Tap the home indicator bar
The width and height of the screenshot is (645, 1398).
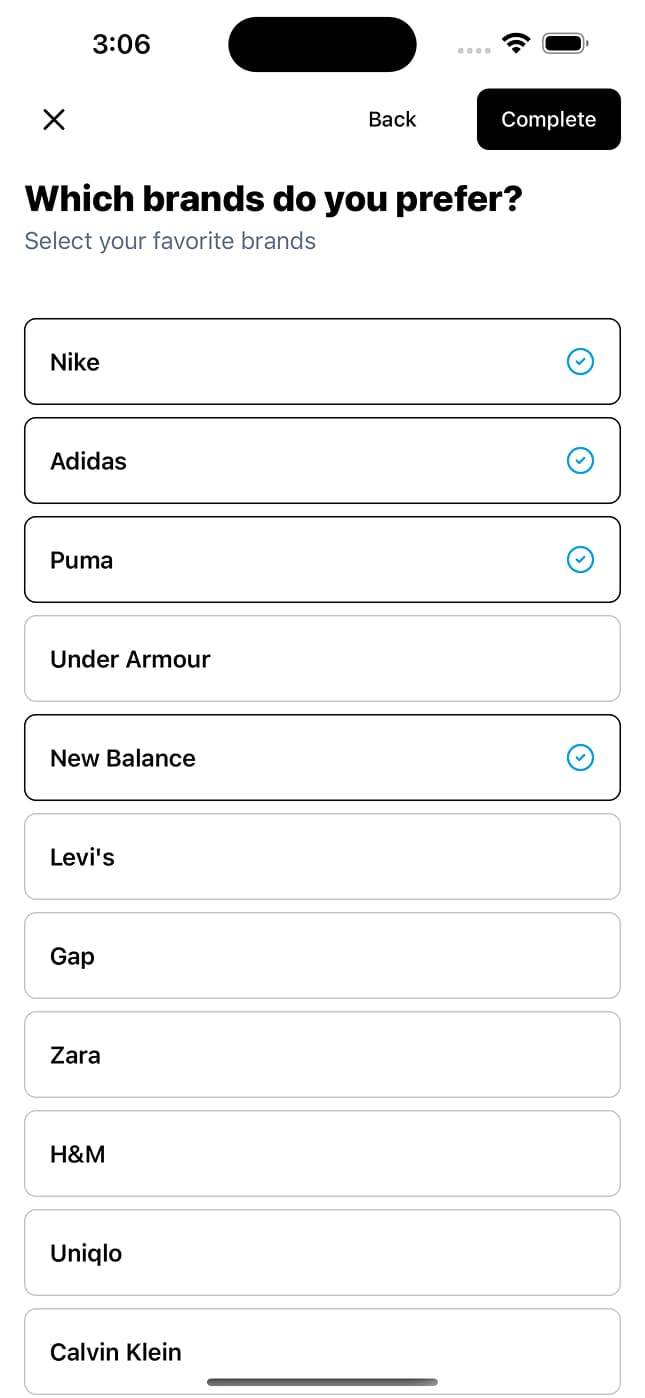click(322, 1382)
